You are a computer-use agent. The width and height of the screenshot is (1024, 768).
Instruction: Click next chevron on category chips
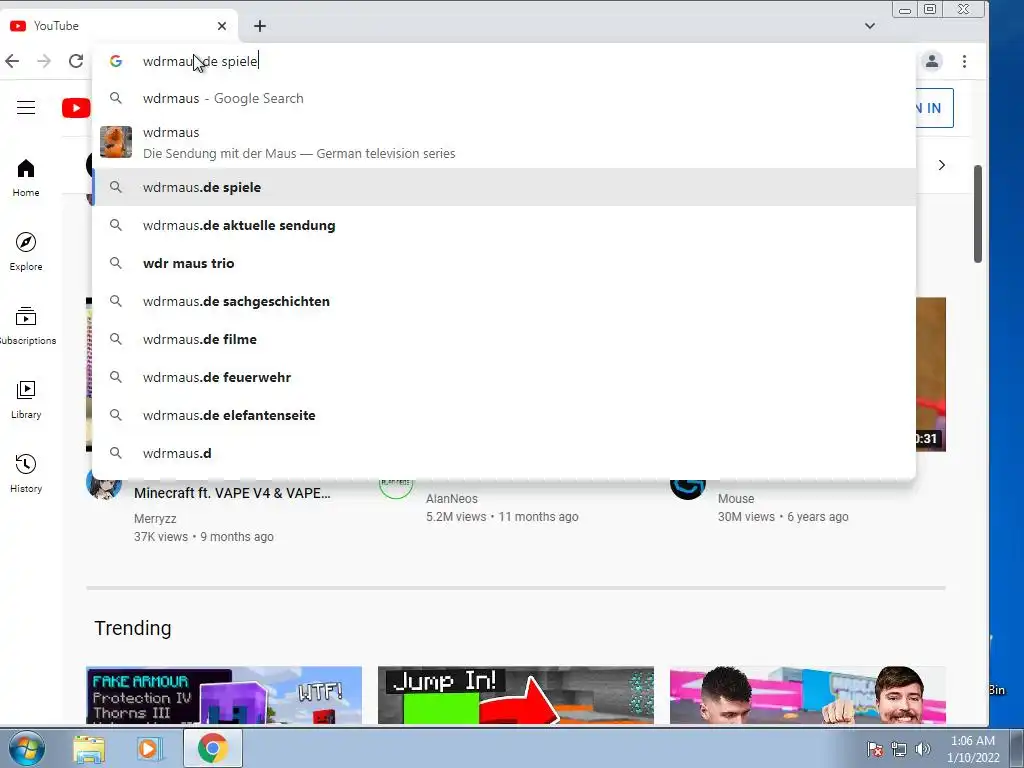coord(942,165)
